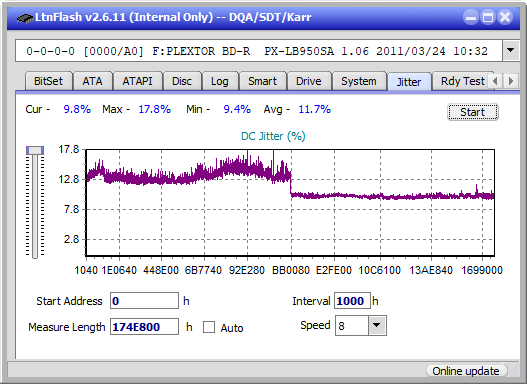Screen dimensions: 527x384
Task: Maximize the LtnFlash window
Action: pyautogui.click(x=488, y=17)
